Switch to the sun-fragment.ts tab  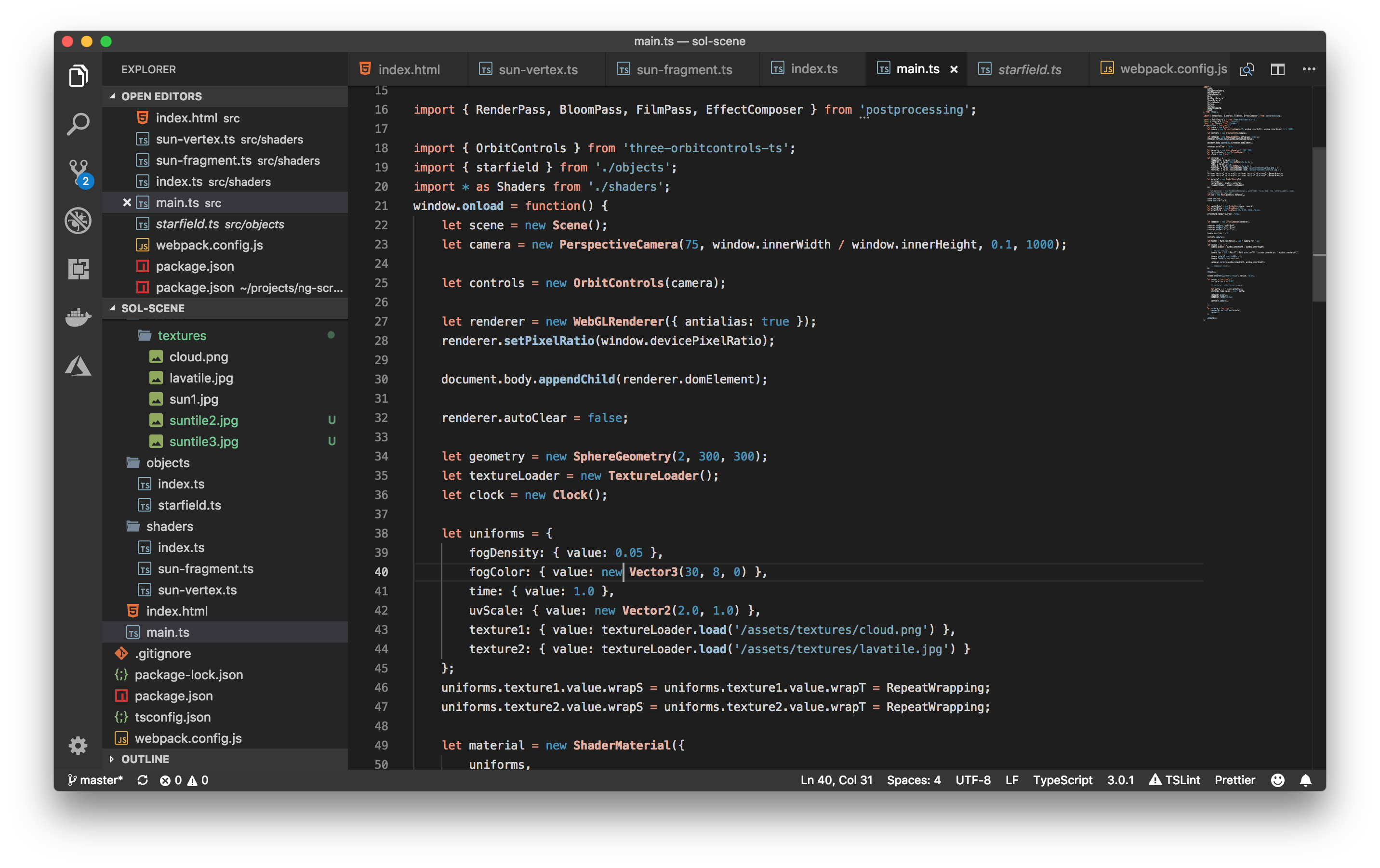click(683, 69)
